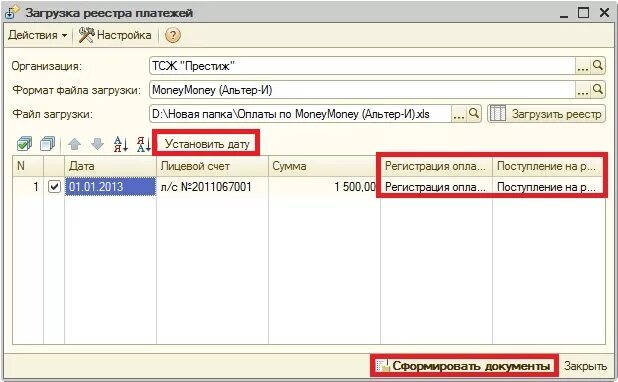Viewport: 618px width, 382px height.
Task: Check all rows with the green checkmark icon
Action: click(24, 144)
